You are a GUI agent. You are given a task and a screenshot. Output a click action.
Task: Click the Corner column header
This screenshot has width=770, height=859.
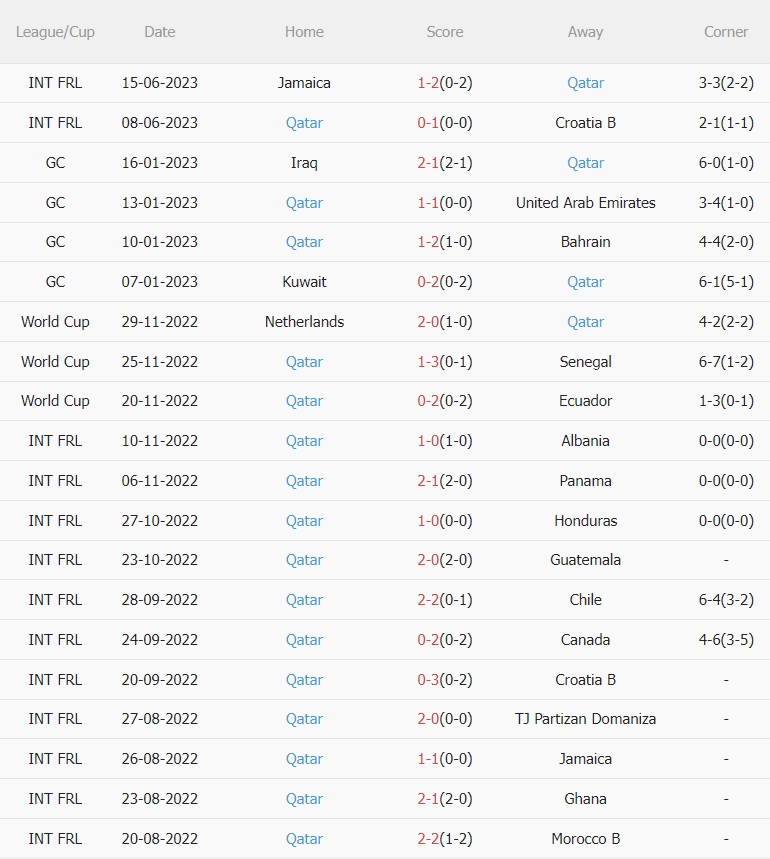coord(726,32)
